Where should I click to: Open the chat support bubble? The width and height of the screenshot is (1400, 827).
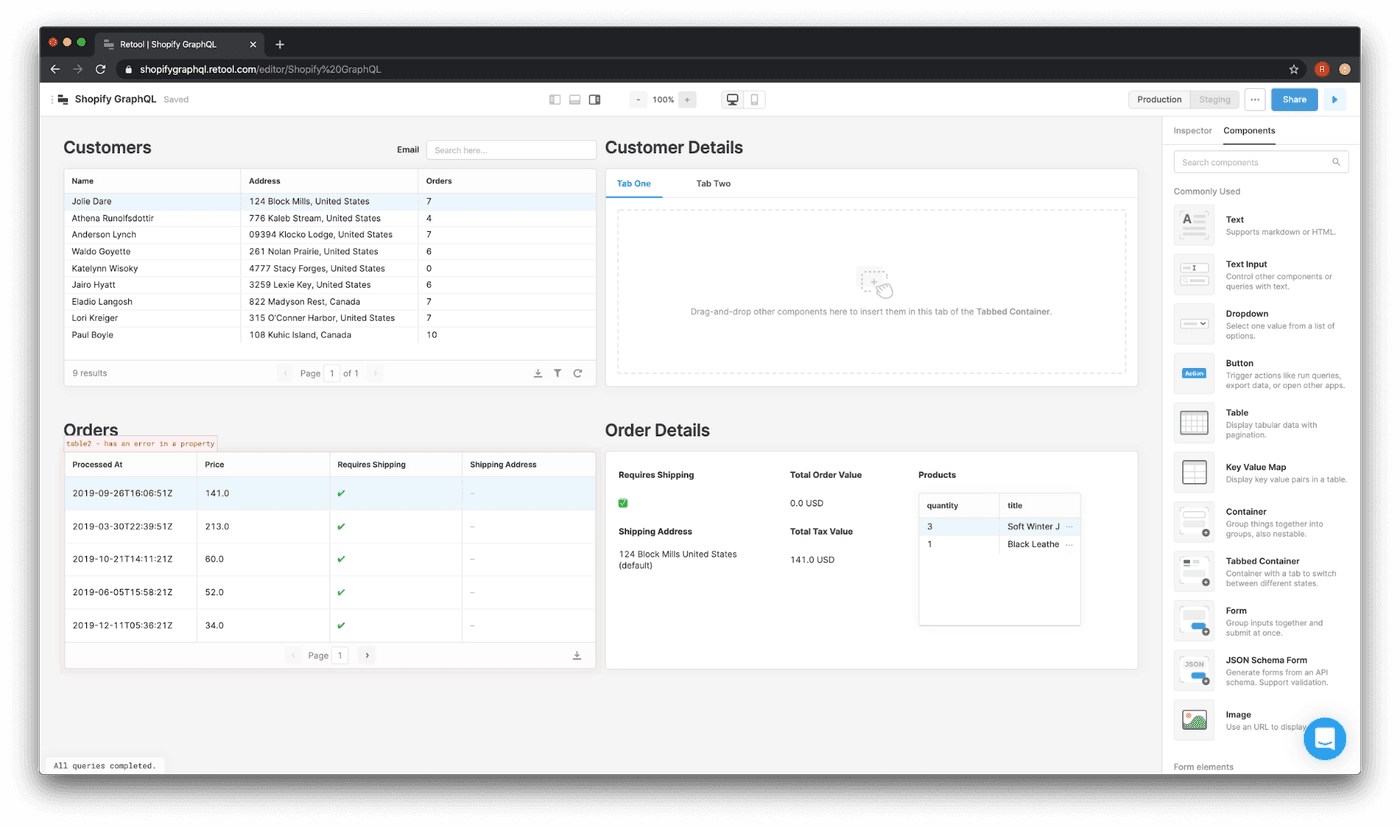[1325, 739]
